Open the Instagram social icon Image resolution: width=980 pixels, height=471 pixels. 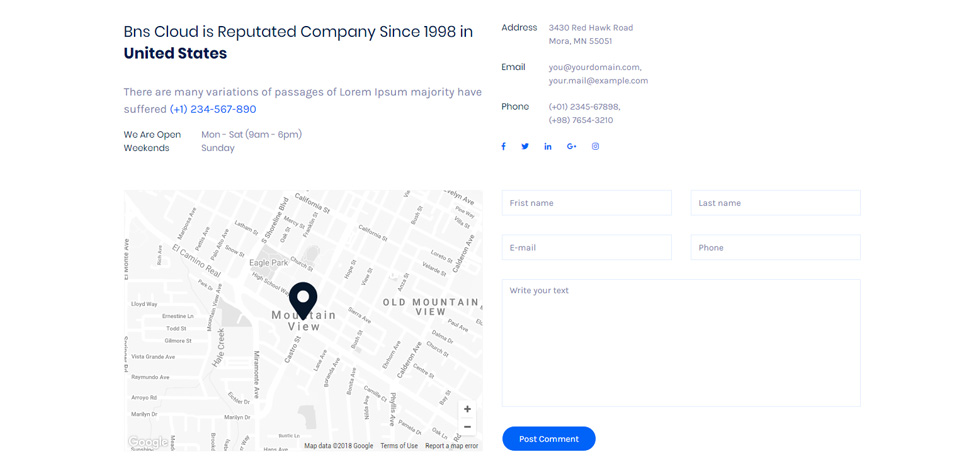pyautogui.click(x=596, y=146)
